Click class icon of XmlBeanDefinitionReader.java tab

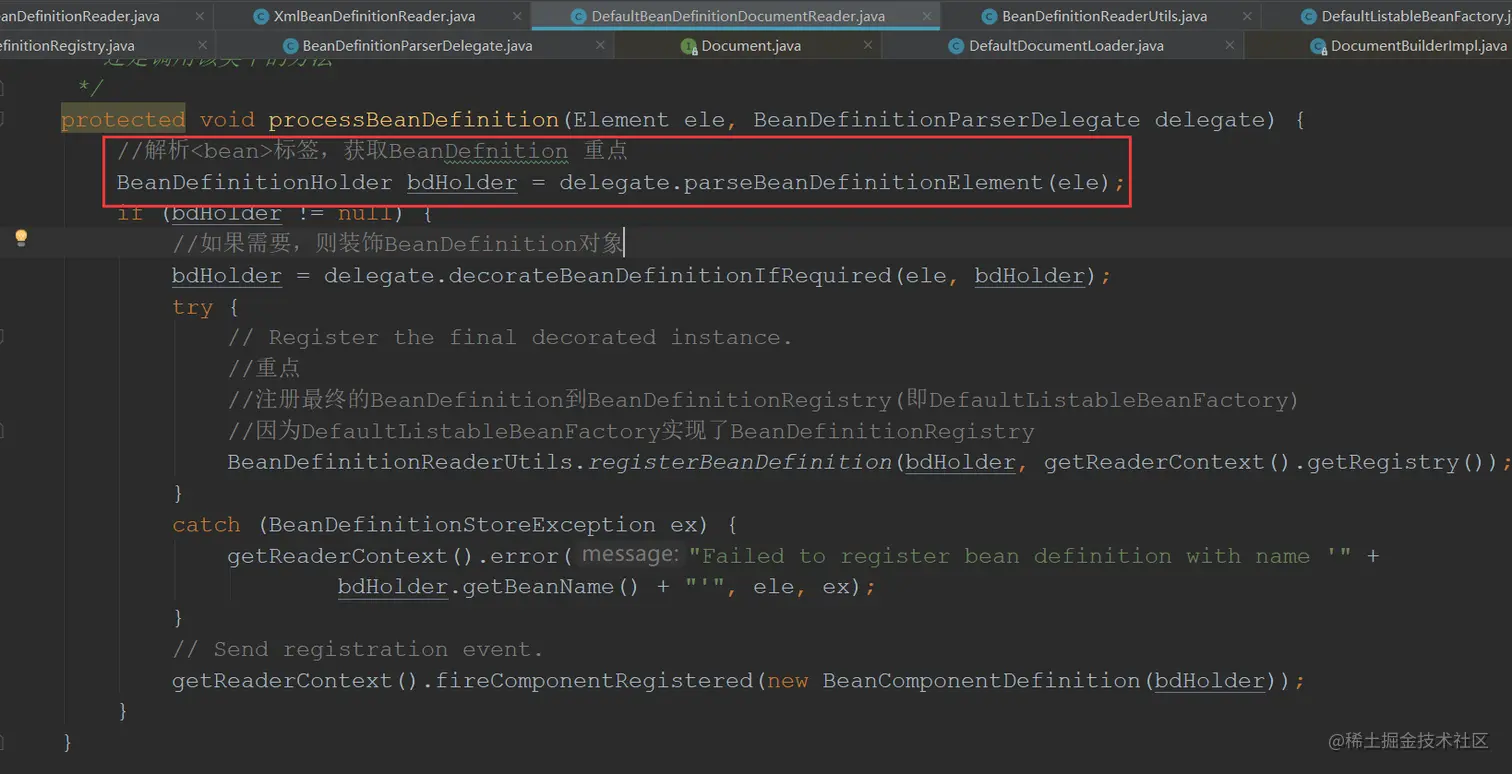point(261,16)
